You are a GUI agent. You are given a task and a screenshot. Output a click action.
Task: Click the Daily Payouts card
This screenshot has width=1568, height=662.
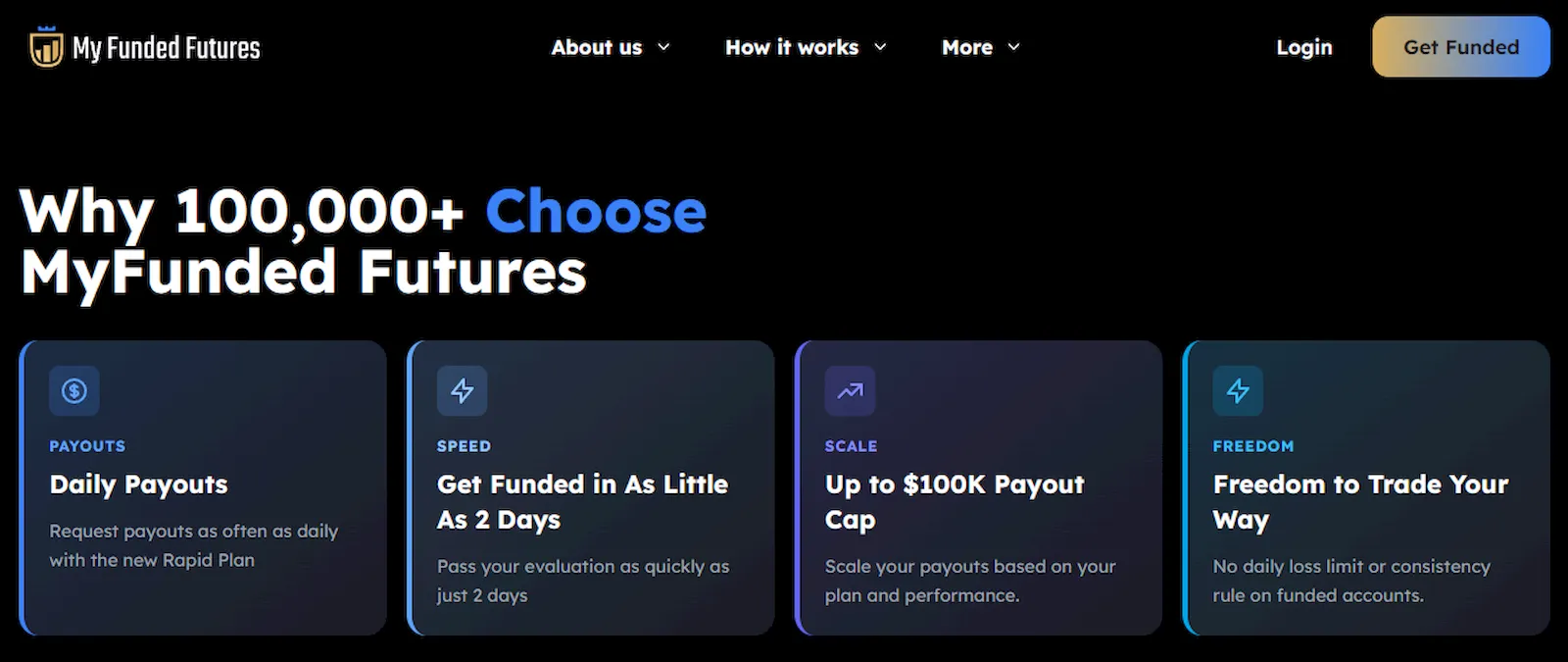tap(203, 485)
